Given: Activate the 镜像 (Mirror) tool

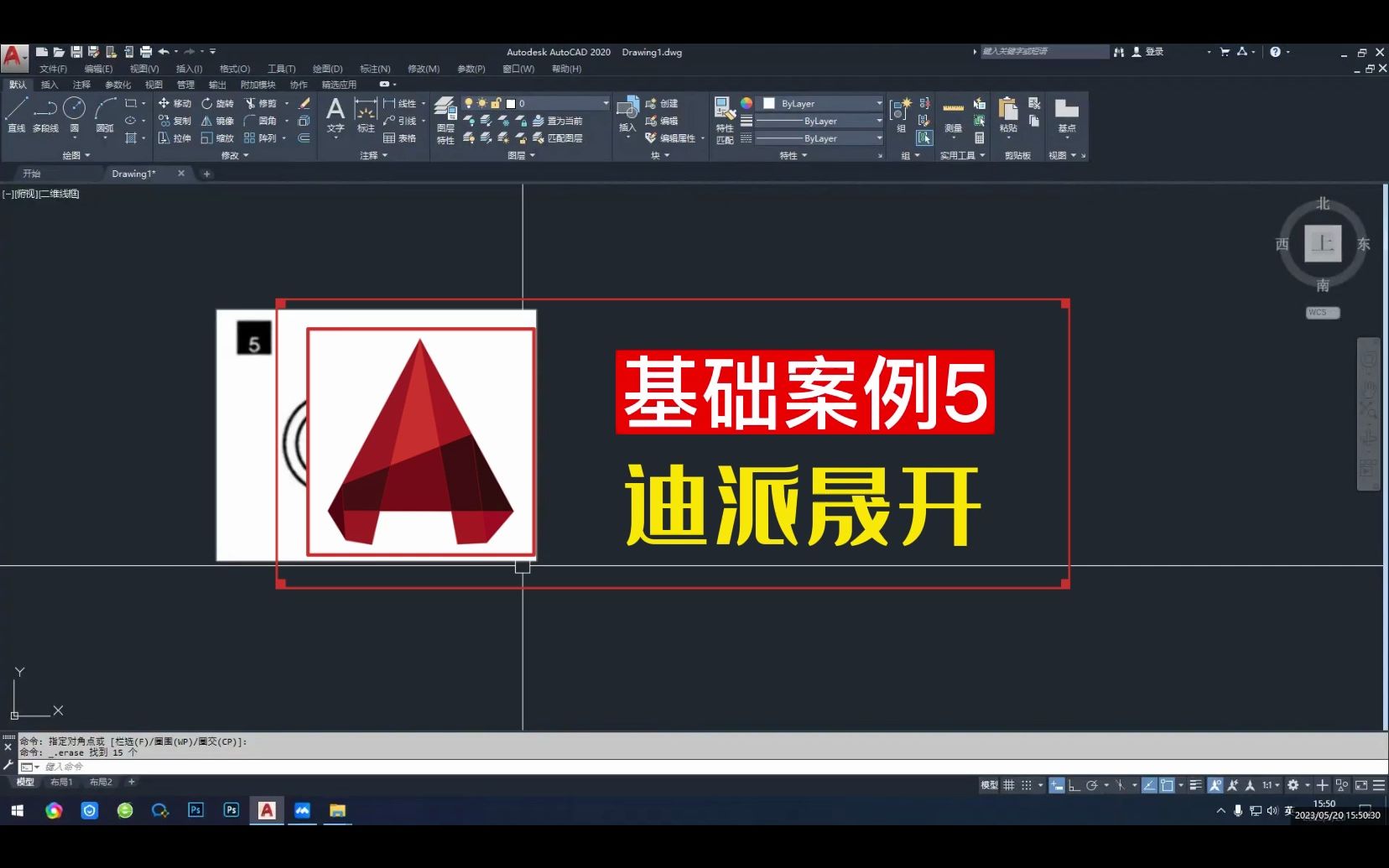Looking at the screenshot, I should [220, 121].
